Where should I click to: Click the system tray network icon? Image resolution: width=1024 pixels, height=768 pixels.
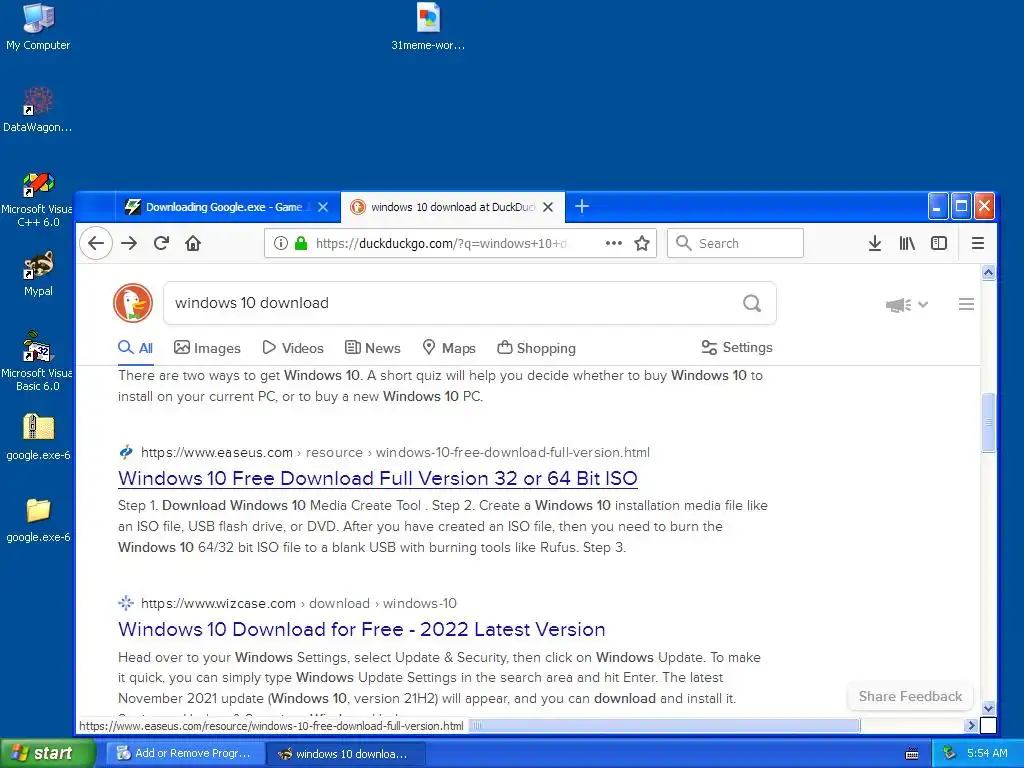tap(949, 753)
